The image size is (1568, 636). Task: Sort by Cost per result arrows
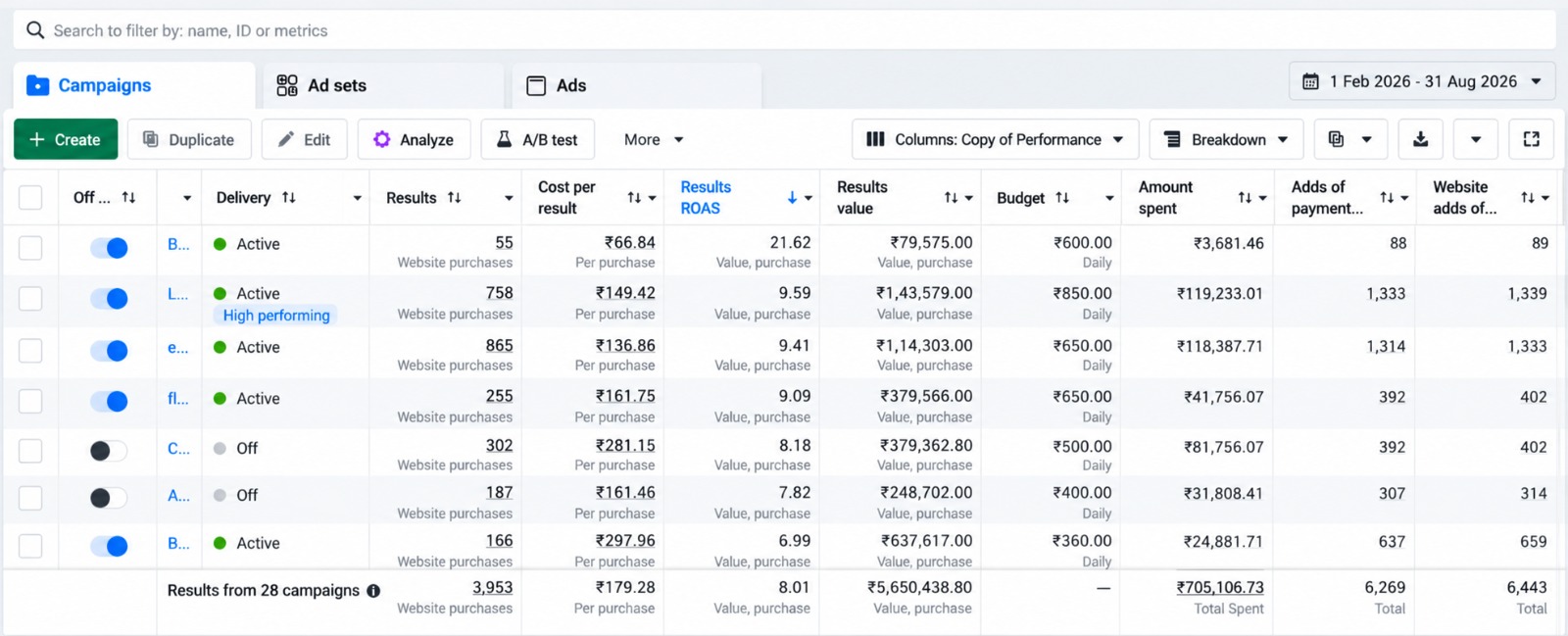634,197
